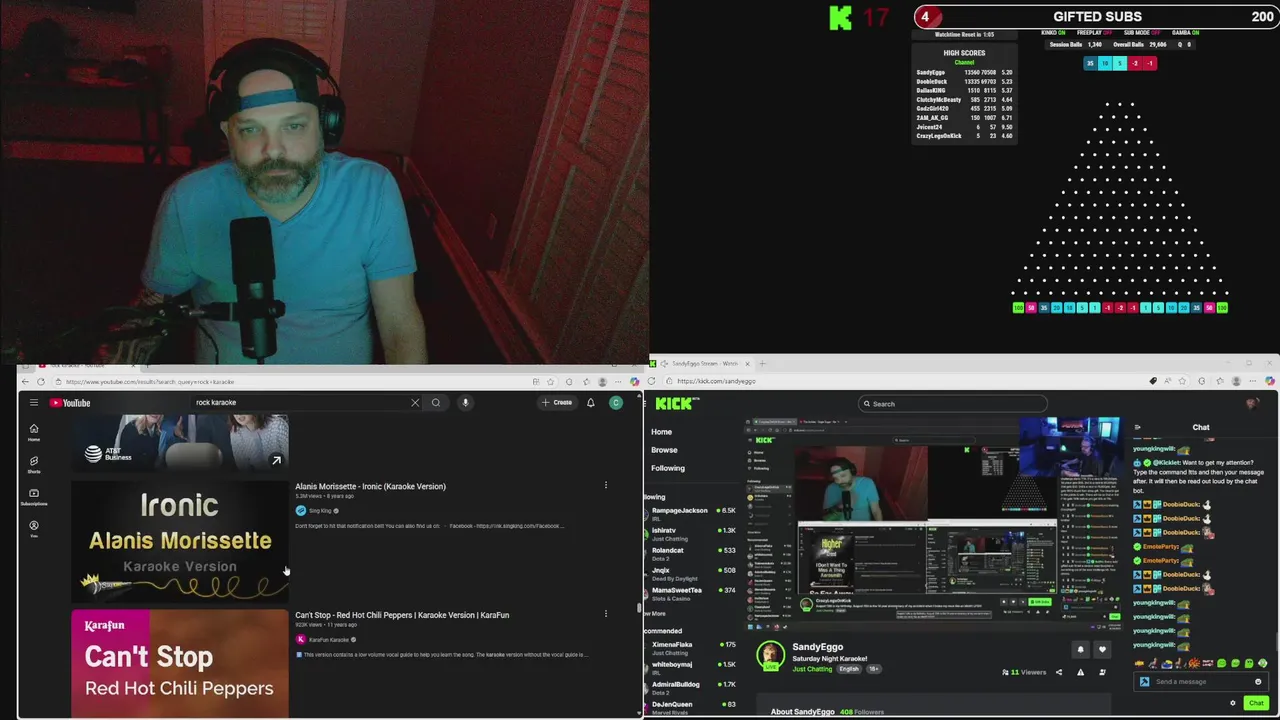Expand Show More in Kick following list
1280x720 pixels.
656,613
